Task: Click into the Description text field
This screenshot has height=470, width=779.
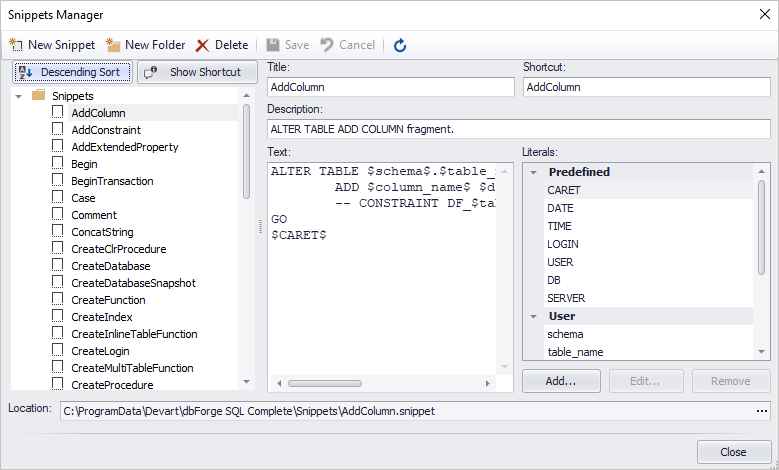Action: click(x=519, y=129)
